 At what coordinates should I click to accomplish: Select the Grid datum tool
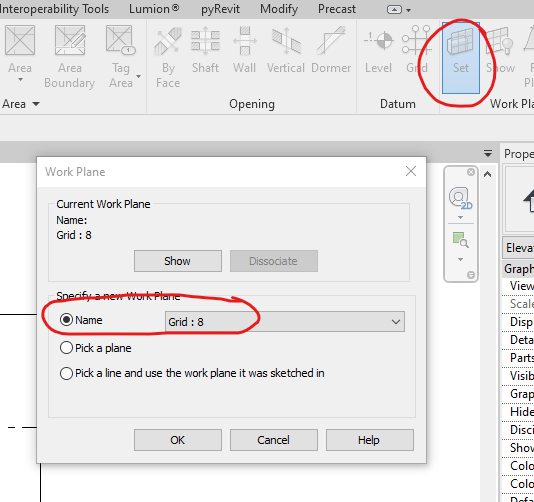click(417, 50)
